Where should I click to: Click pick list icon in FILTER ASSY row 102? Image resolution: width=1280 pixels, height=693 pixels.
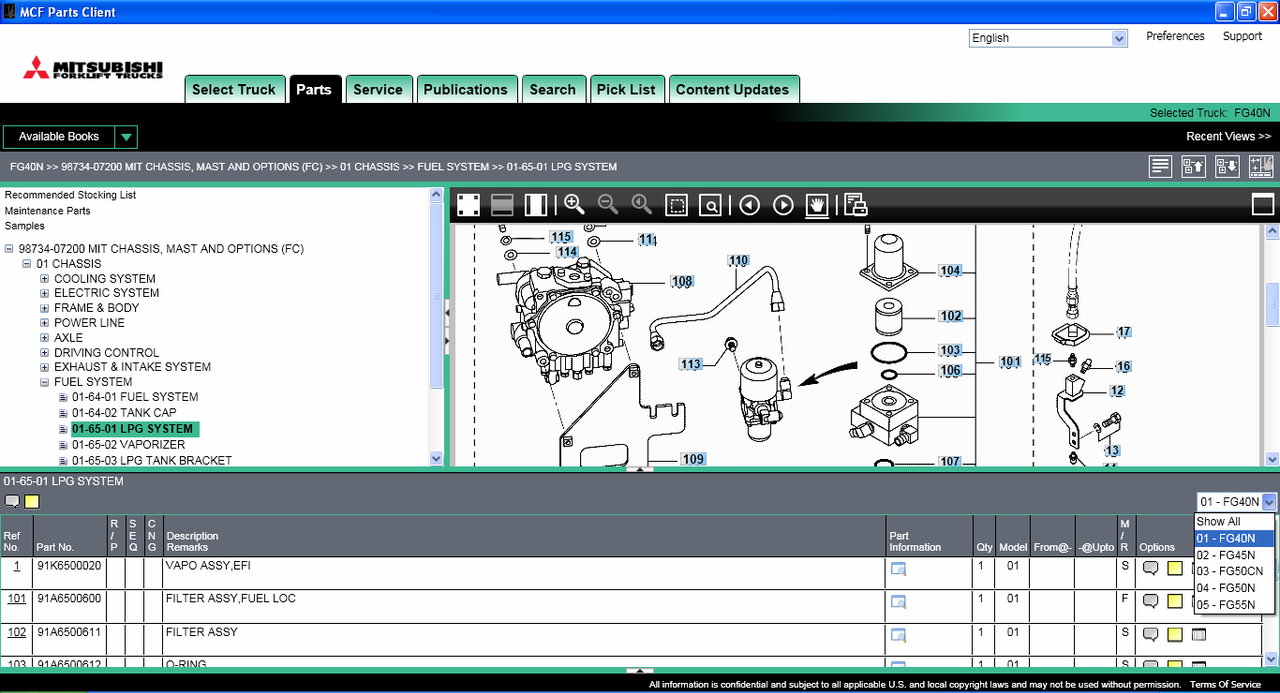pyautogui.click(x=1199, y=634)
